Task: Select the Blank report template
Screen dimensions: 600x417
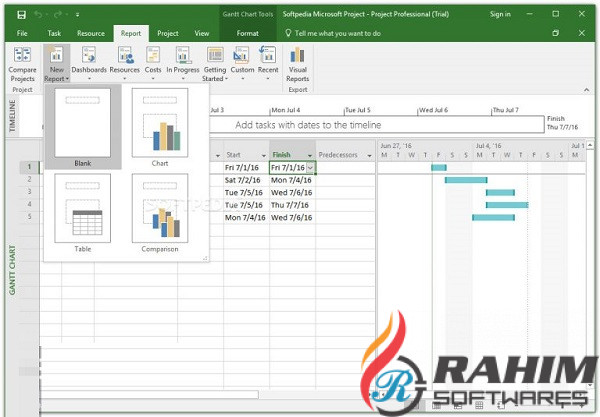Action: (83, 127)
